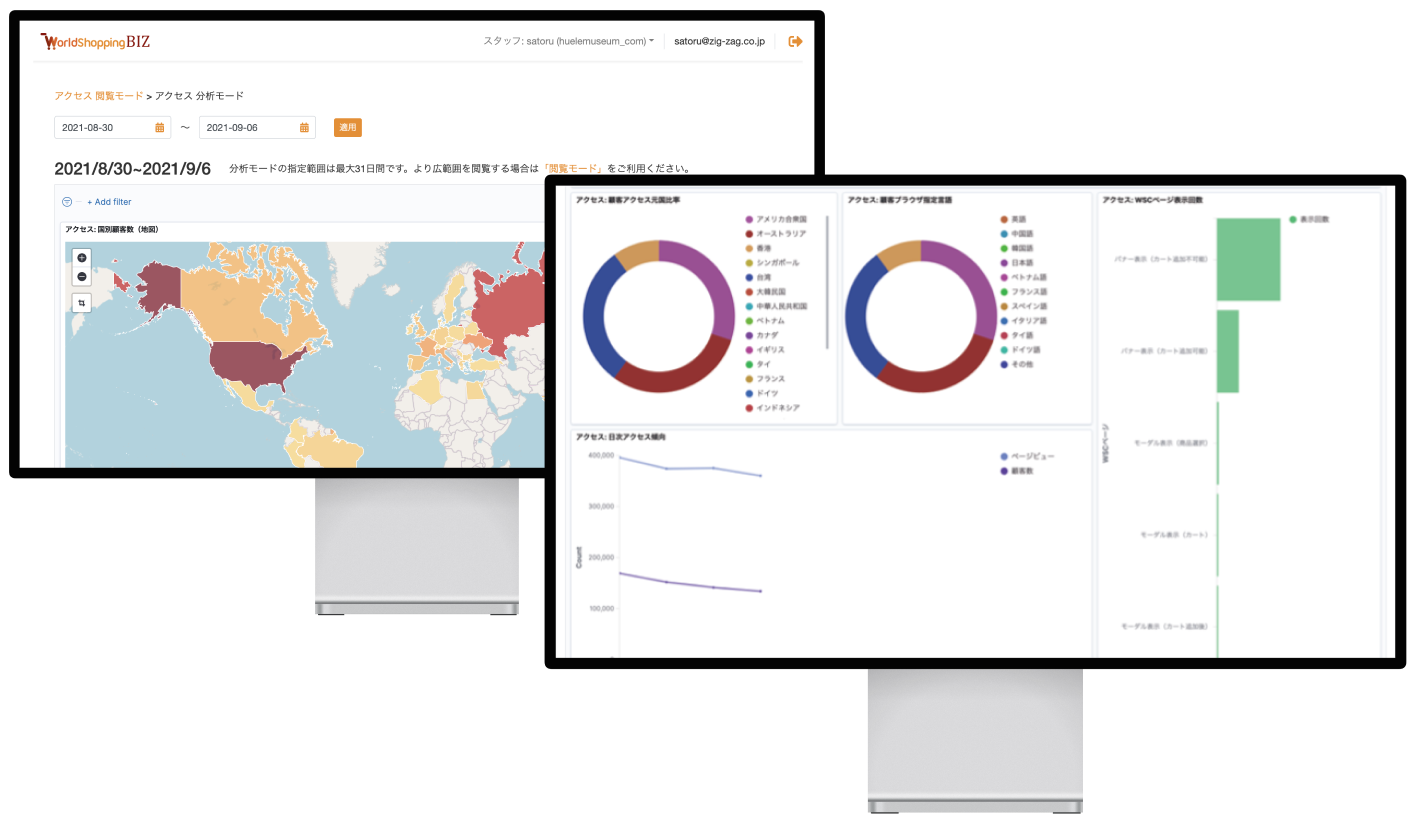This screenshot has width=1416, height=830.
Task: Zoom in on the world map
Action: pyautogui.click(x=82, y=258)
